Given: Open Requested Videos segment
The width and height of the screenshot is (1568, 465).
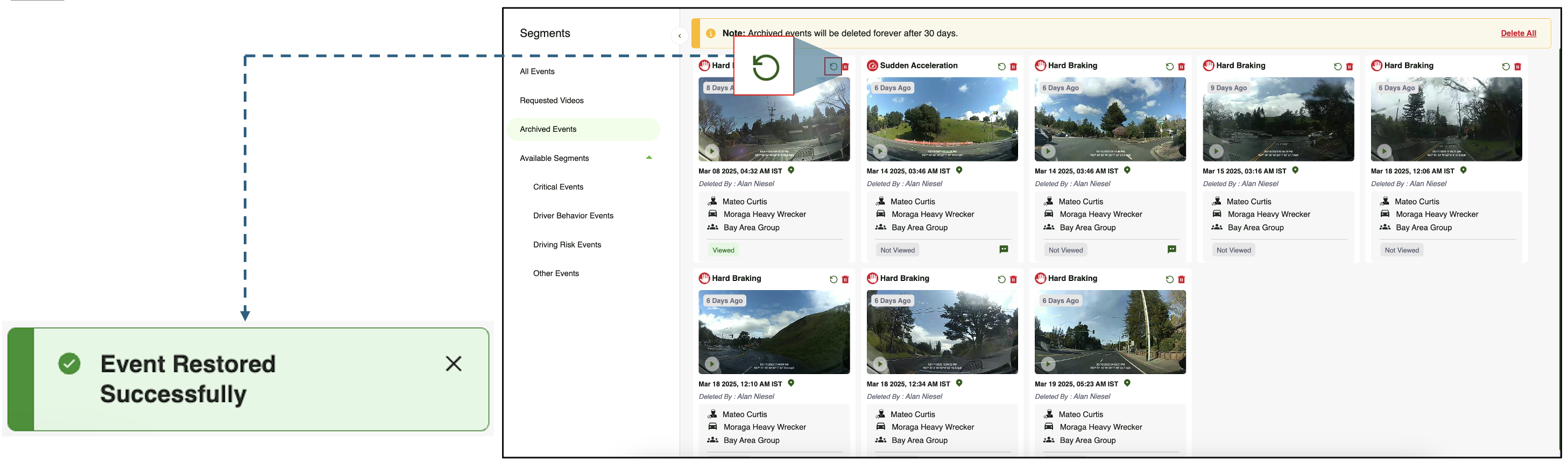Looking at the screenshot, I should coord(552,101).
